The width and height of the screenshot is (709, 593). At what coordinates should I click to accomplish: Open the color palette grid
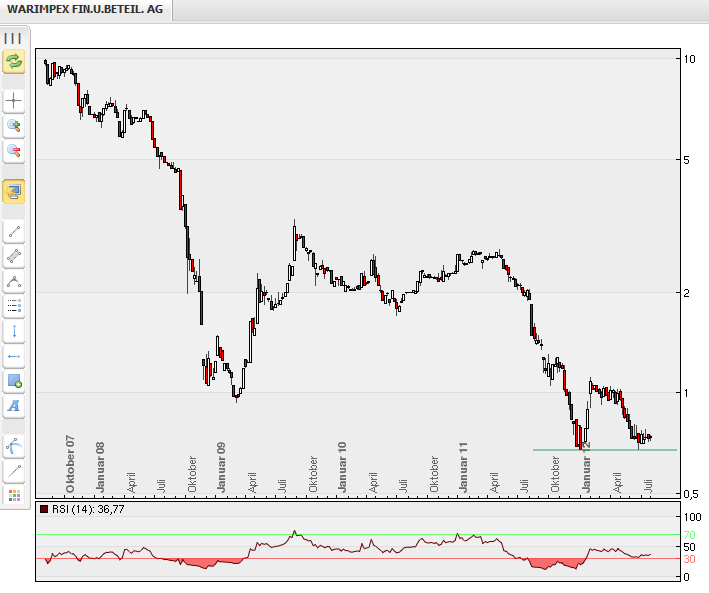(14, 496)
